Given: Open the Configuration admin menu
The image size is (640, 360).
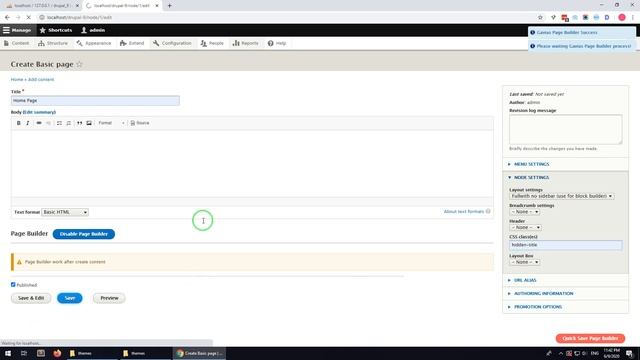Looking at the screenshot, I should [x=172, y=43].
